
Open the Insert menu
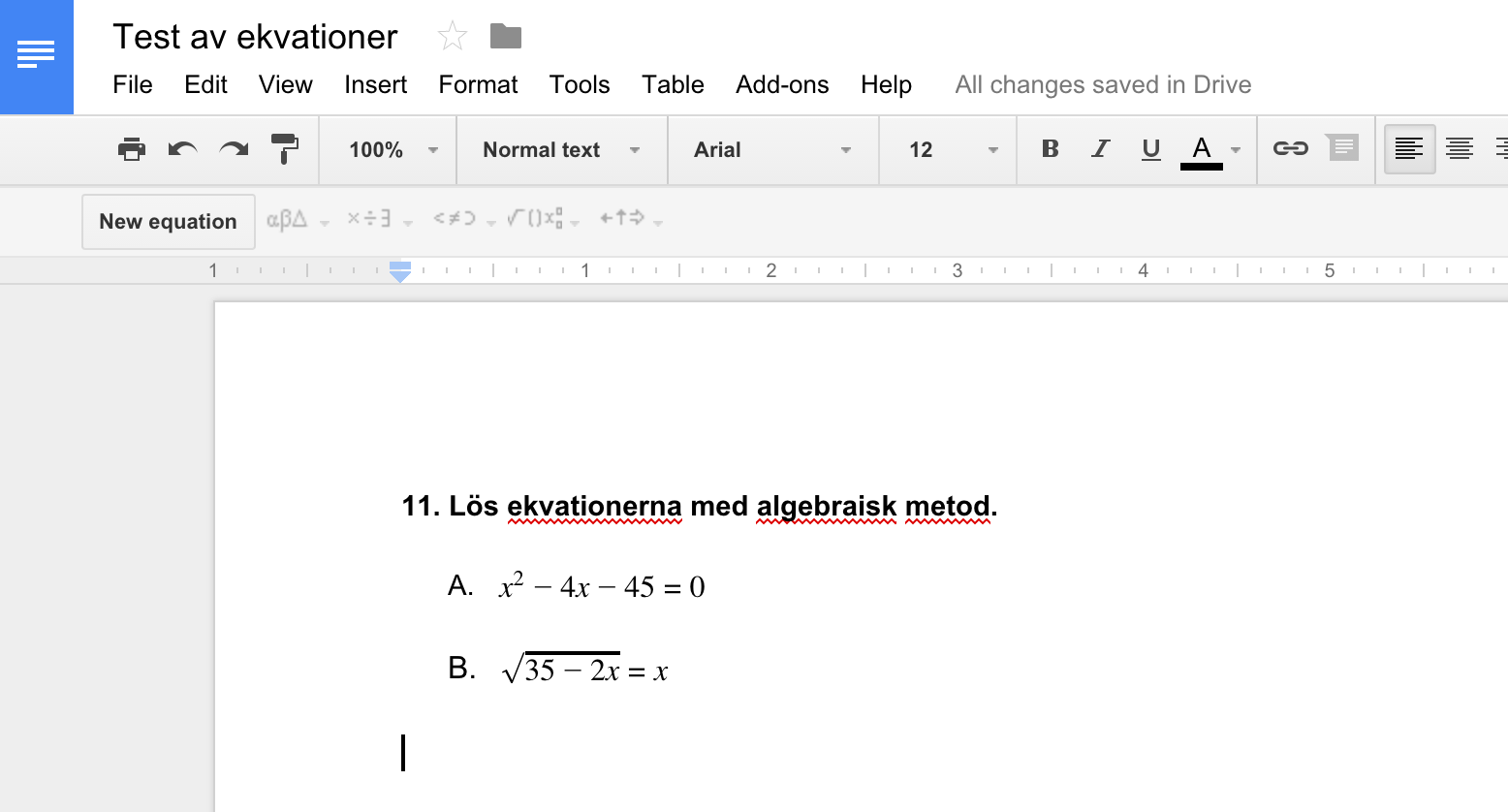[x=375, y=84]
